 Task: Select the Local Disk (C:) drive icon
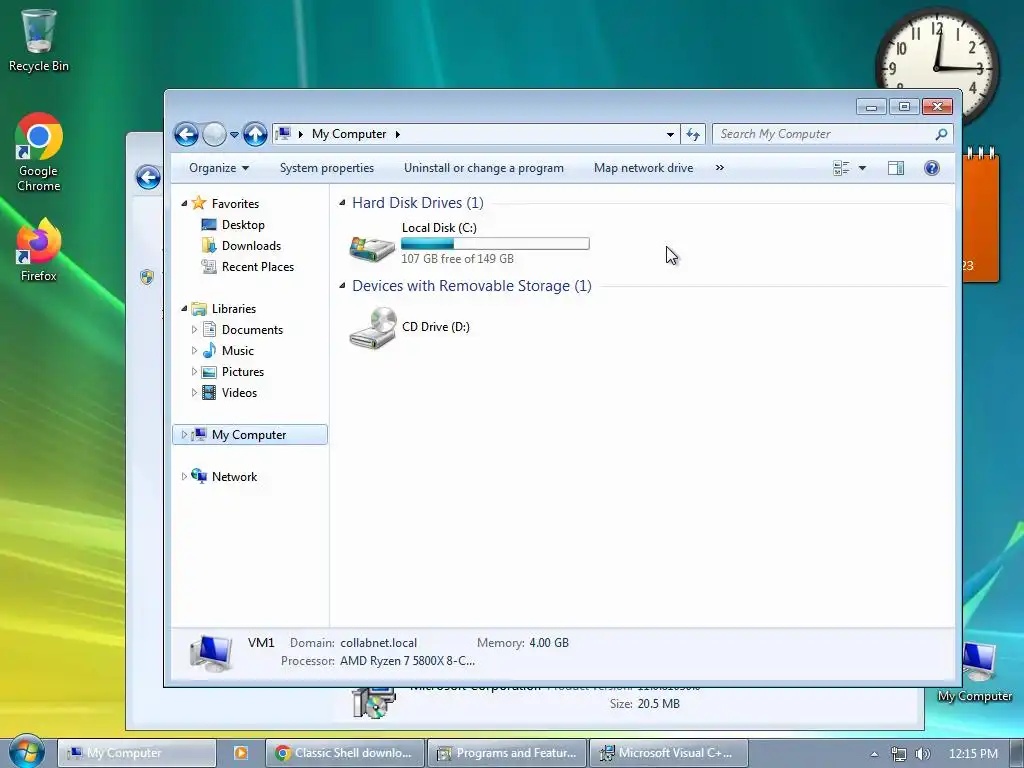point(372,248)
